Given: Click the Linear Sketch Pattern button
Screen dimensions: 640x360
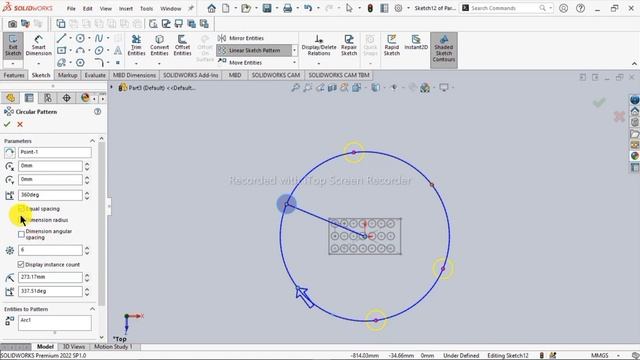Looking at the screenshot, I should pyautogui.click(x=253, y=50).
